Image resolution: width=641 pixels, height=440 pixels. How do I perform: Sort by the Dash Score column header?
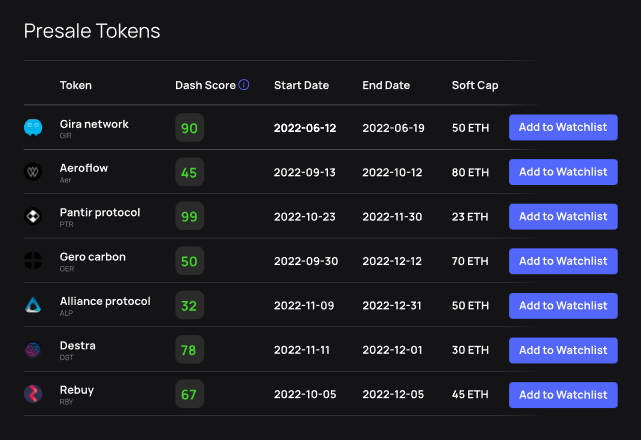tap(205, 85)
